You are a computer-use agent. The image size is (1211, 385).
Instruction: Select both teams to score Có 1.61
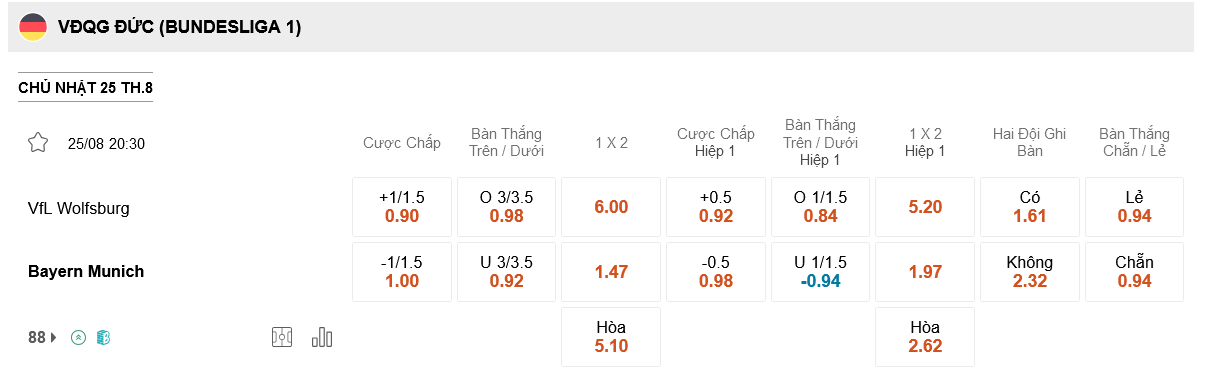pos(1030,207)
